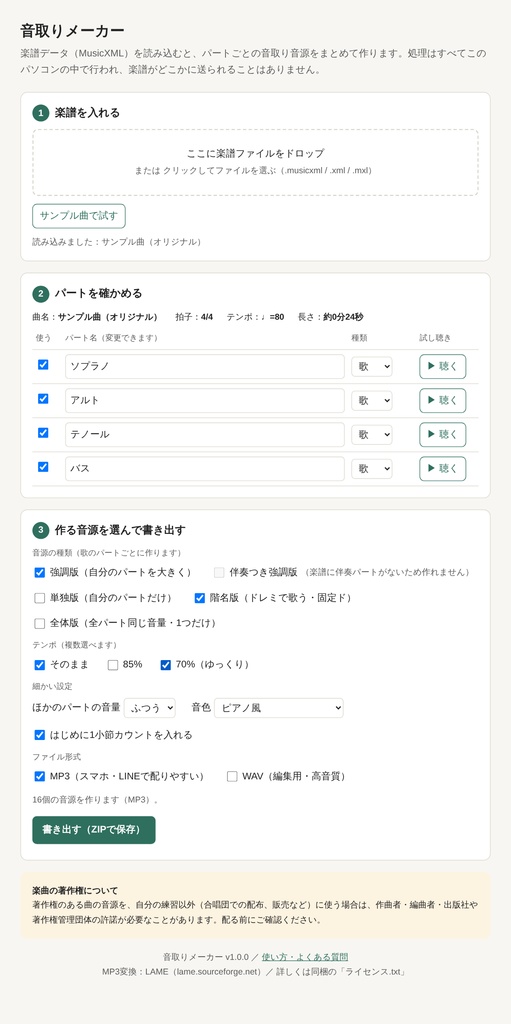Play the アルト preview with 聴く
This screenshot has height=1024, width=511.
coord(442,401)
